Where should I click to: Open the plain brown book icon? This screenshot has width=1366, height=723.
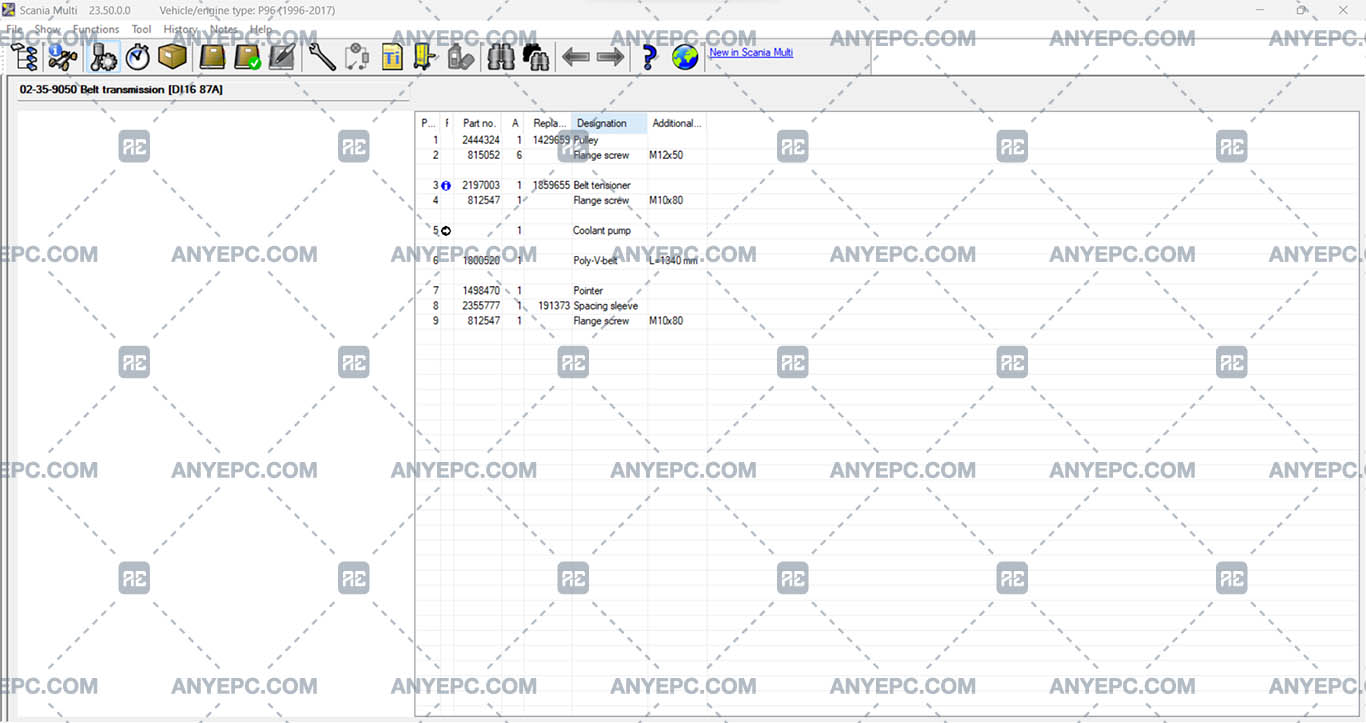pyautogui.click(x=212, y=57)
